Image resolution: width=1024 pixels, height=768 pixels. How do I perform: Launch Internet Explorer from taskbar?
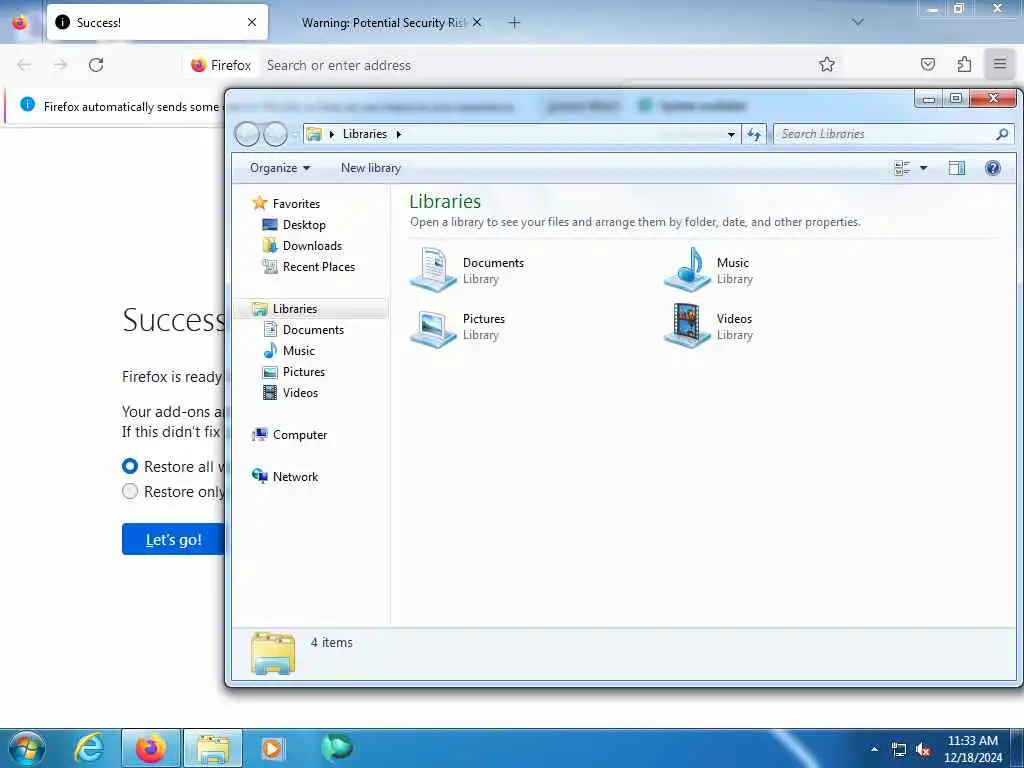click(x=89, y=748)
